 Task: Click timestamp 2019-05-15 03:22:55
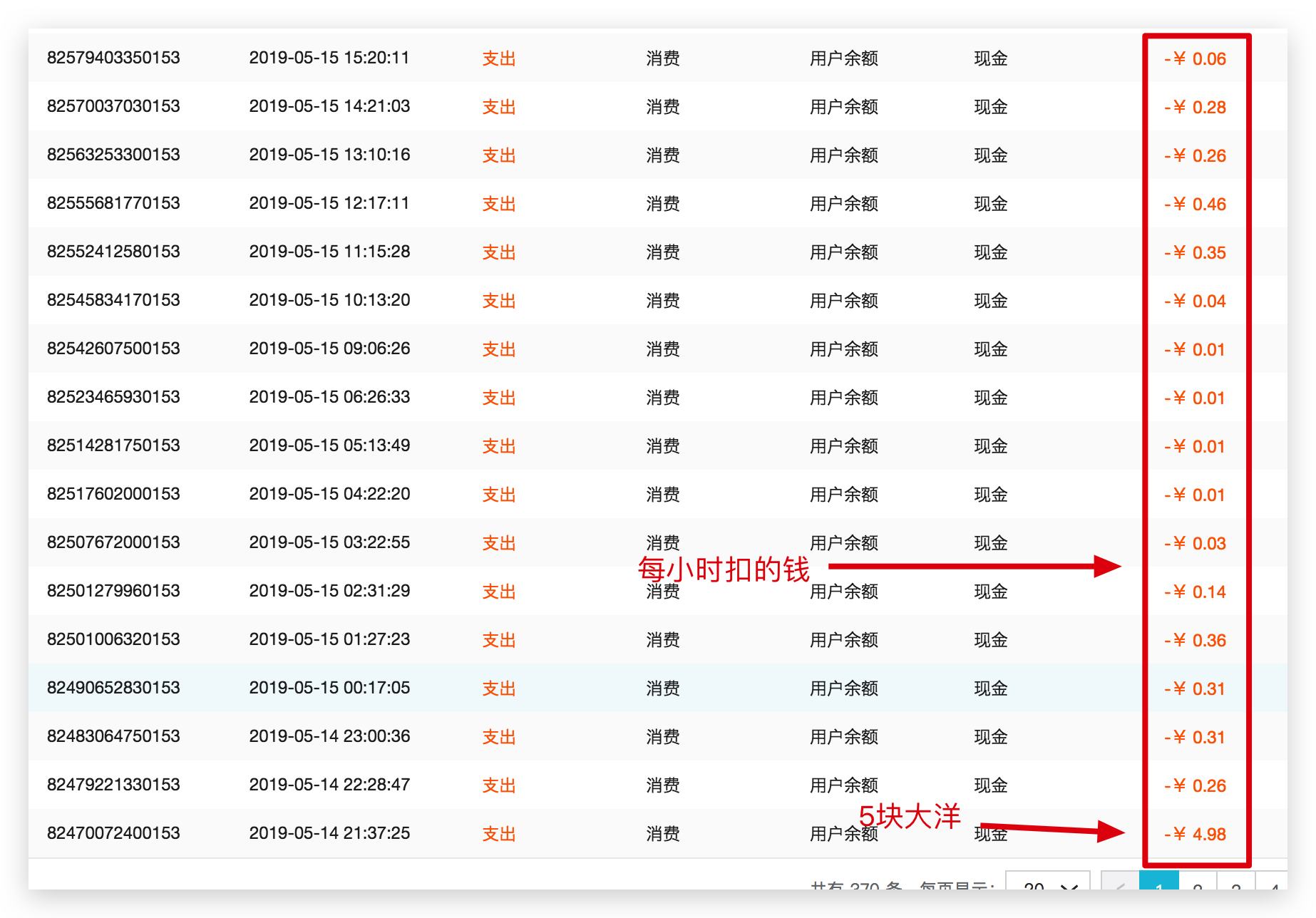tap(329, 542)
